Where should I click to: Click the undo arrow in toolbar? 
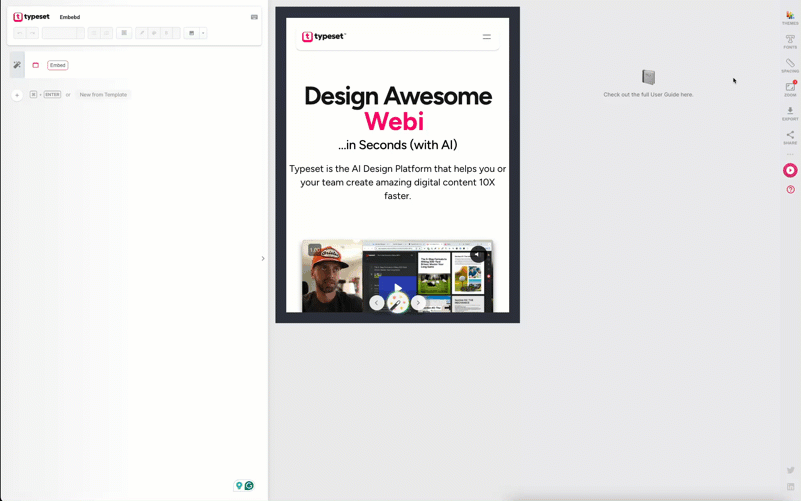click(20, 33)
